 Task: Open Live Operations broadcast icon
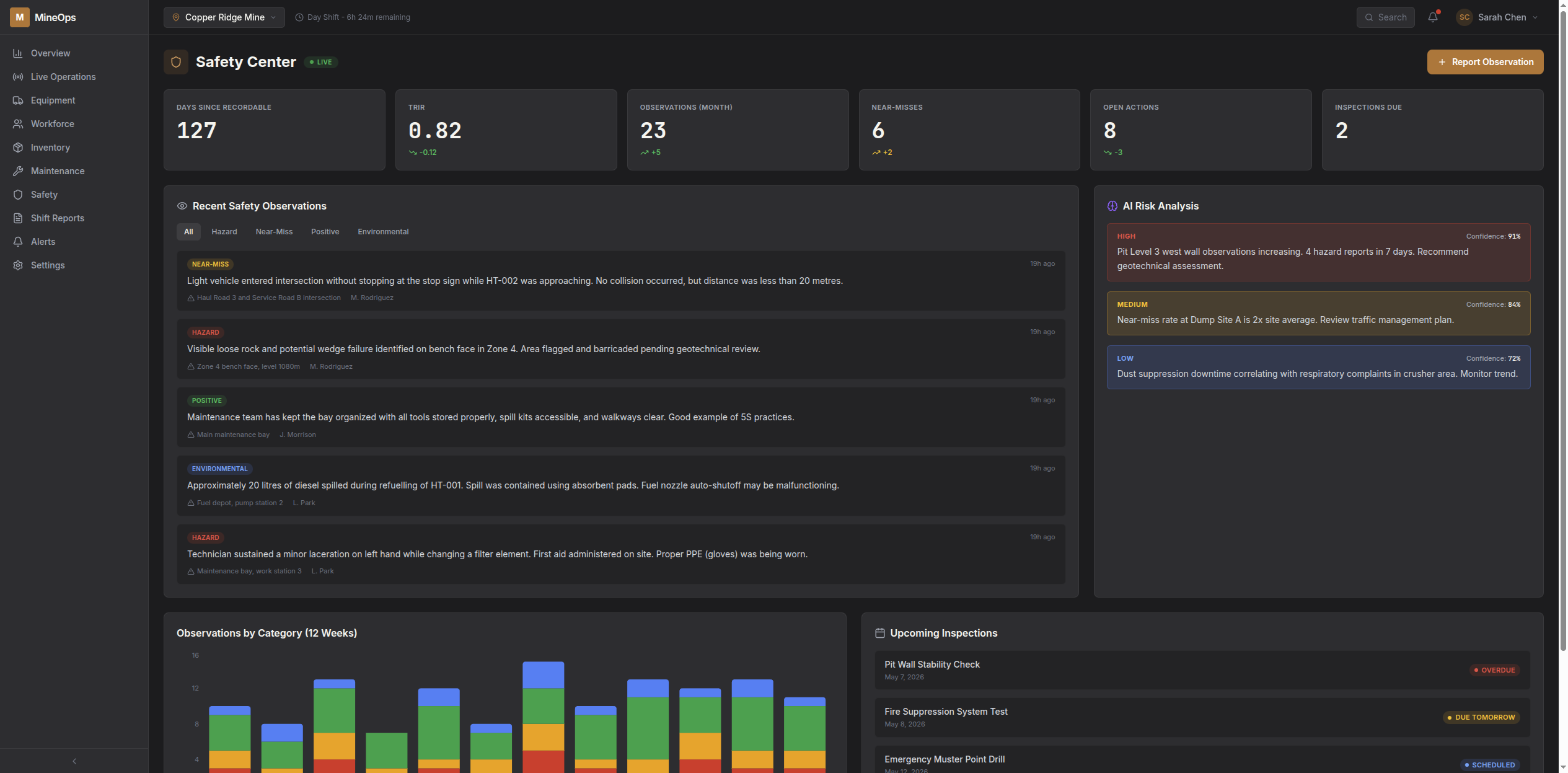[18, 77]
